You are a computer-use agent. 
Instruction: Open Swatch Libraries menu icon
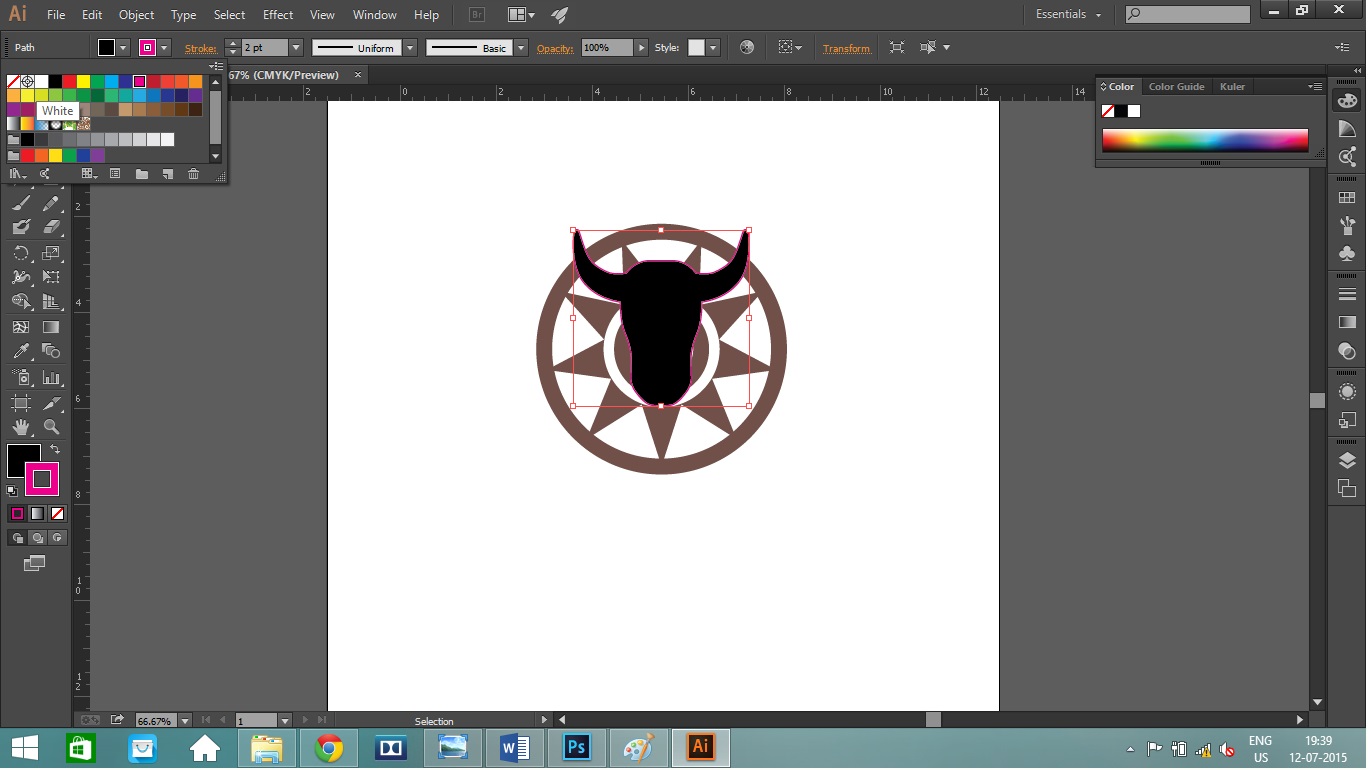pyautogui.click(x=17, y=174)
